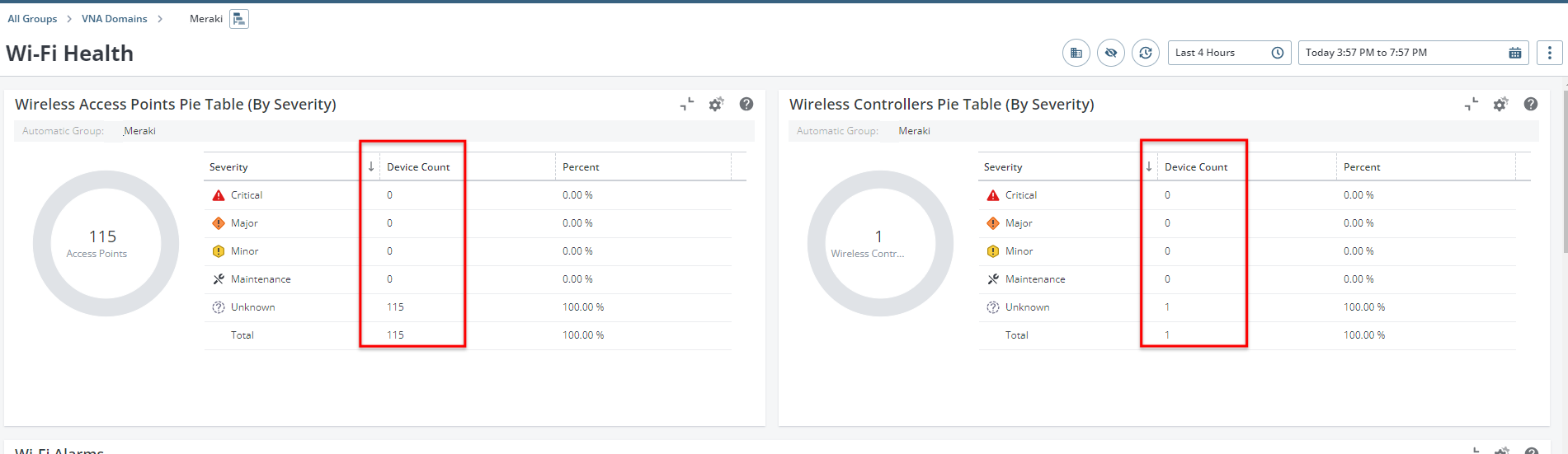Viewport: 1568px width, 454px height.
Task: Toggle the crossed-eye visibility button
Action: point(1111,53)
